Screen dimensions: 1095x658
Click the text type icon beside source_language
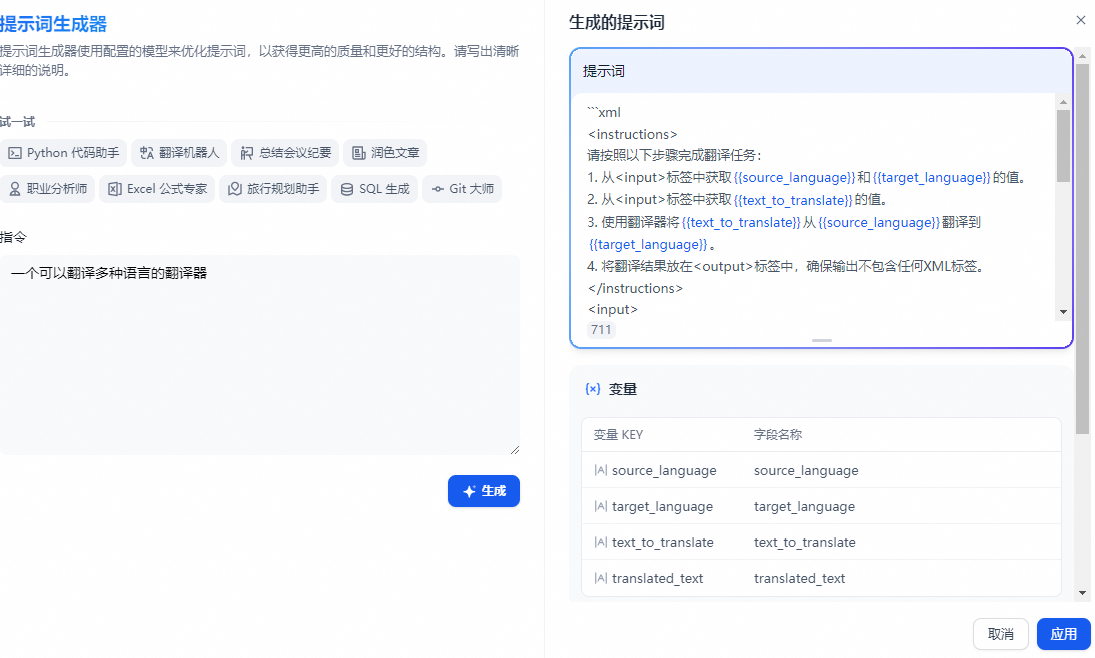601,470
